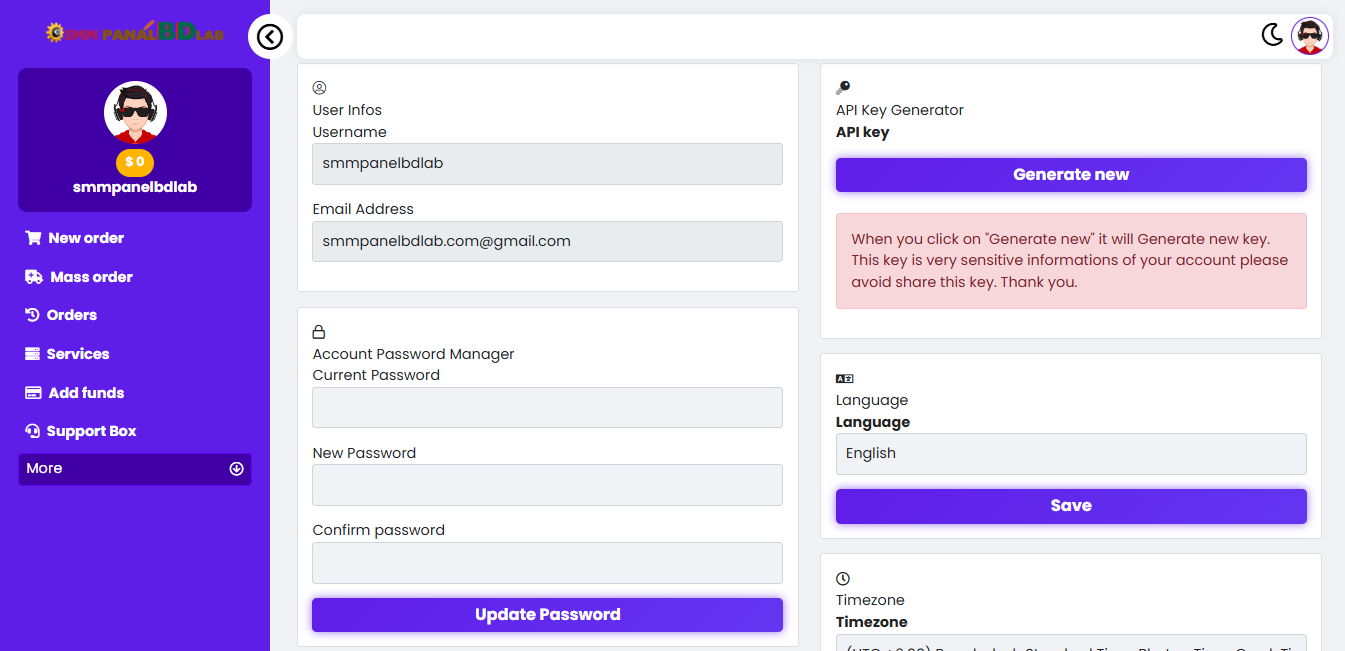
Task: Open the profile avatar in the top bar
Action: (x=1309, y=36)
